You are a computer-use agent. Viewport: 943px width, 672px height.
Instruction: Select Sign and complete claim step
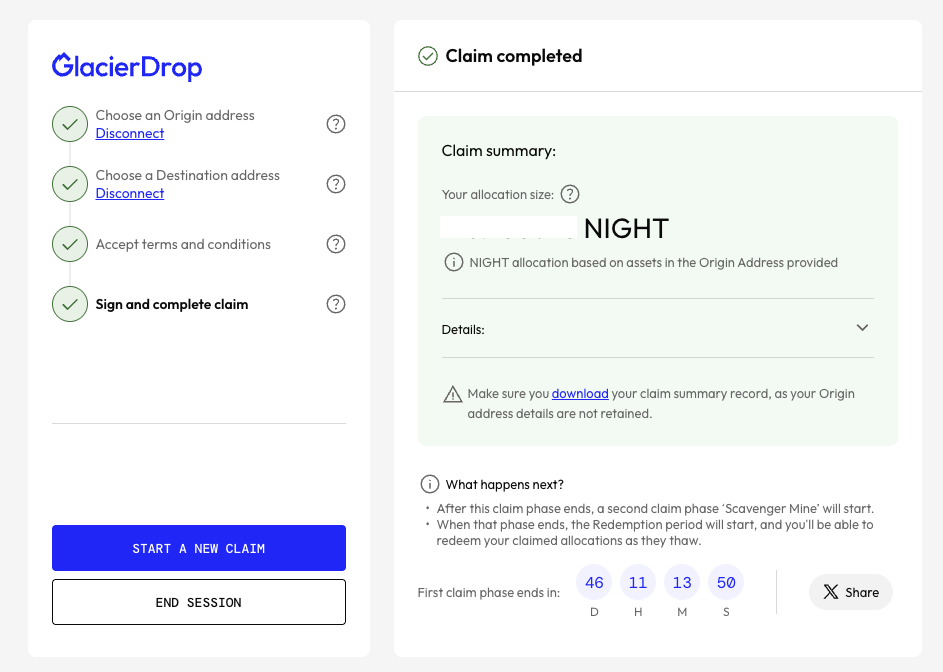click(172, 304)
